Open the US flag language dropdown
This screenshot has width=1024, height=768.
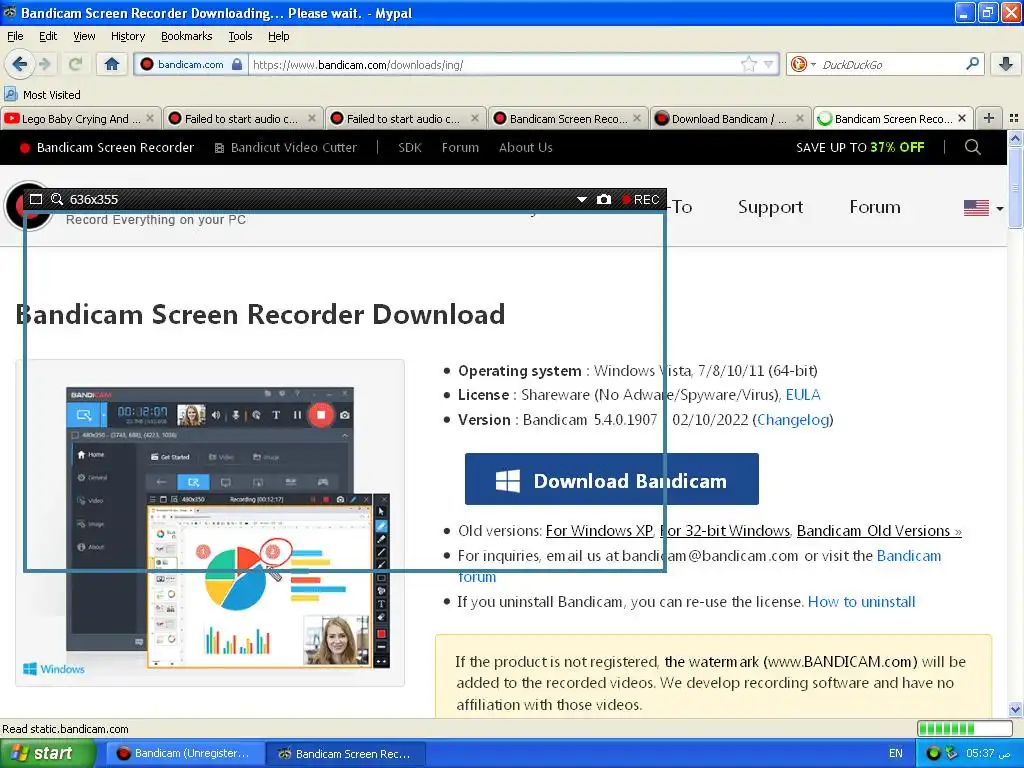coord(983,208)
